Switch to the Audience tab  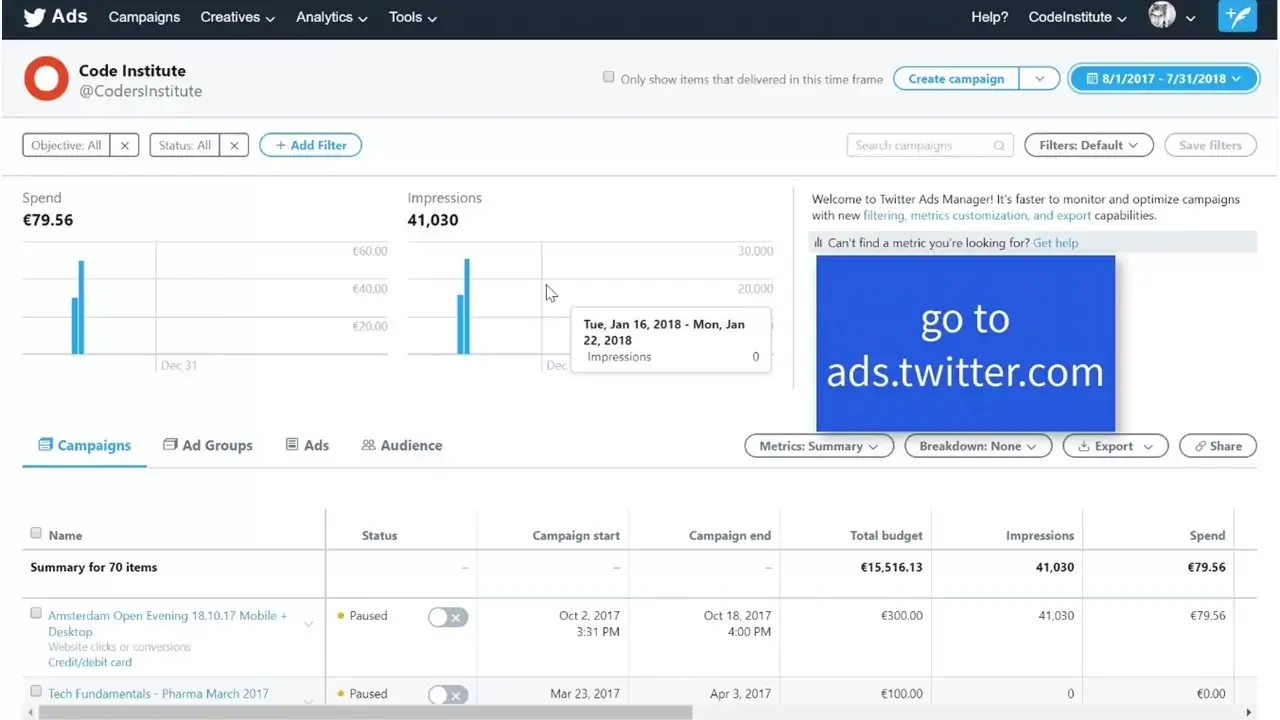(x=401, y=445)
